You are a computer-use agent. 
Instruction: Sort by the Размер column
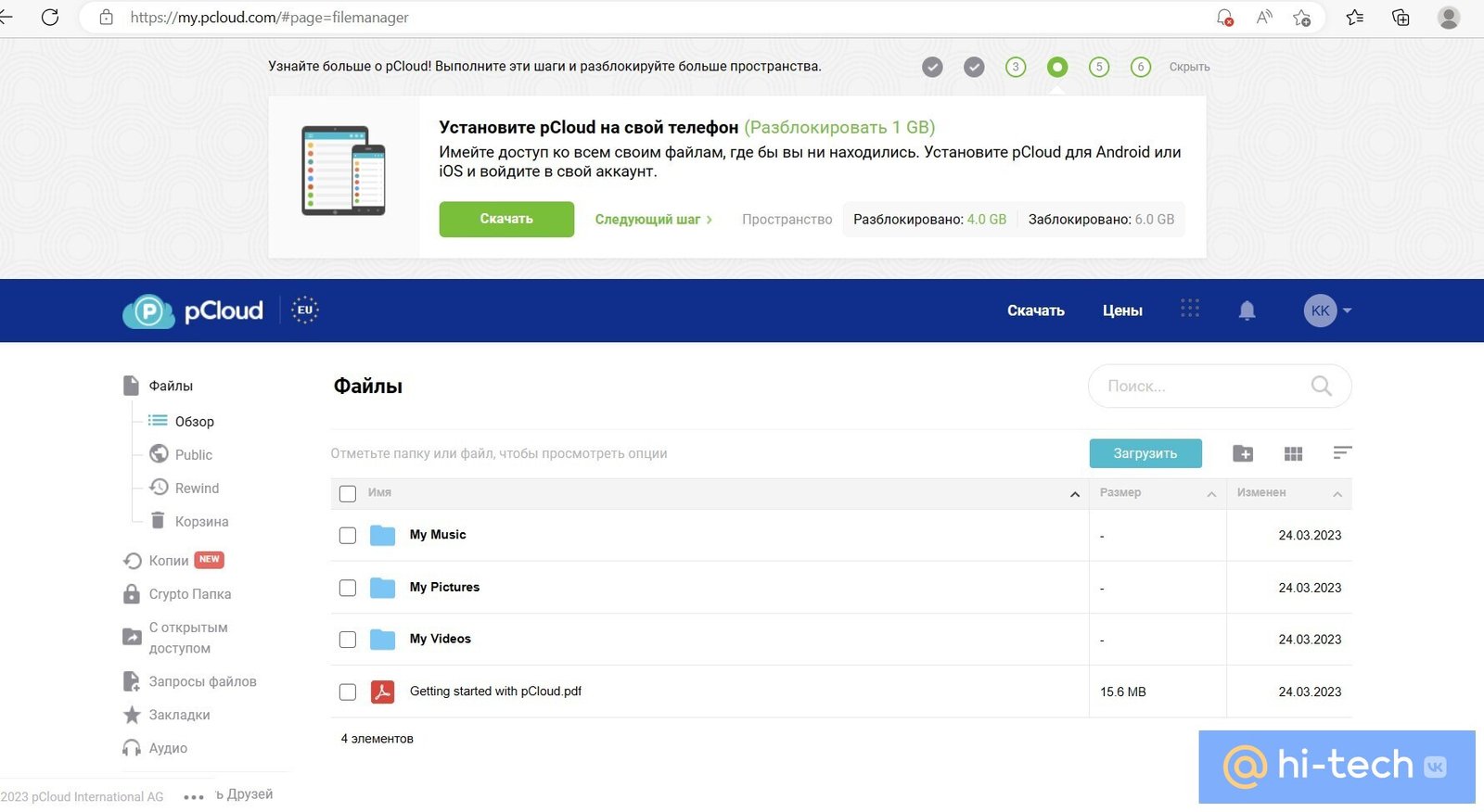tap(1158, 493)
